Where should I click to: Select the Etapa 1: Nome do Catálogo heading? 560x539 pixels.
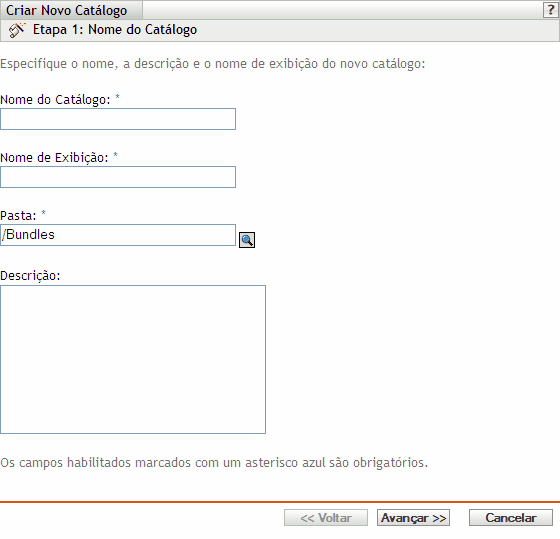point(115,30)
